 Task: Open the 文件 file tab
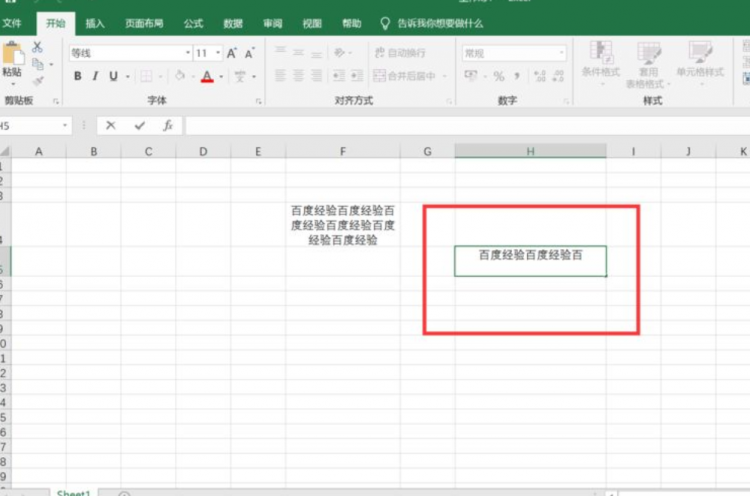pyautogui.click(x=12, y=23)
